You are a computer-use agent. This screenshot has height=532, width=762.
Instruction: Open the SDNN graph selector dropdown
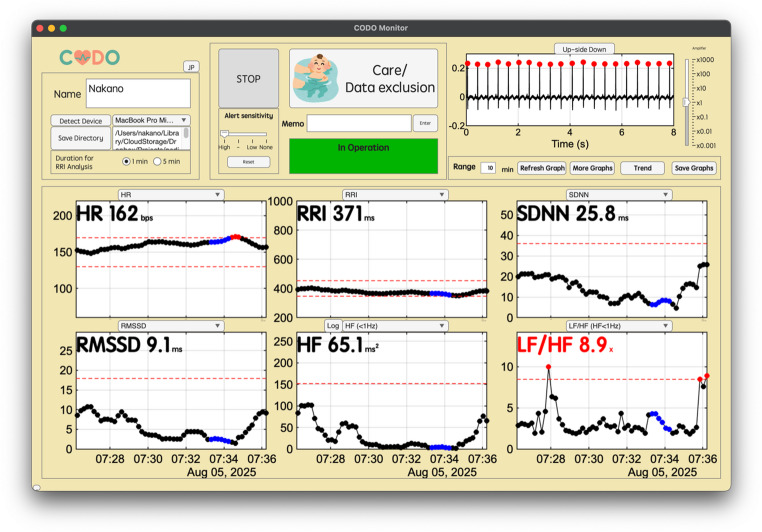click(x=619, y=194)
